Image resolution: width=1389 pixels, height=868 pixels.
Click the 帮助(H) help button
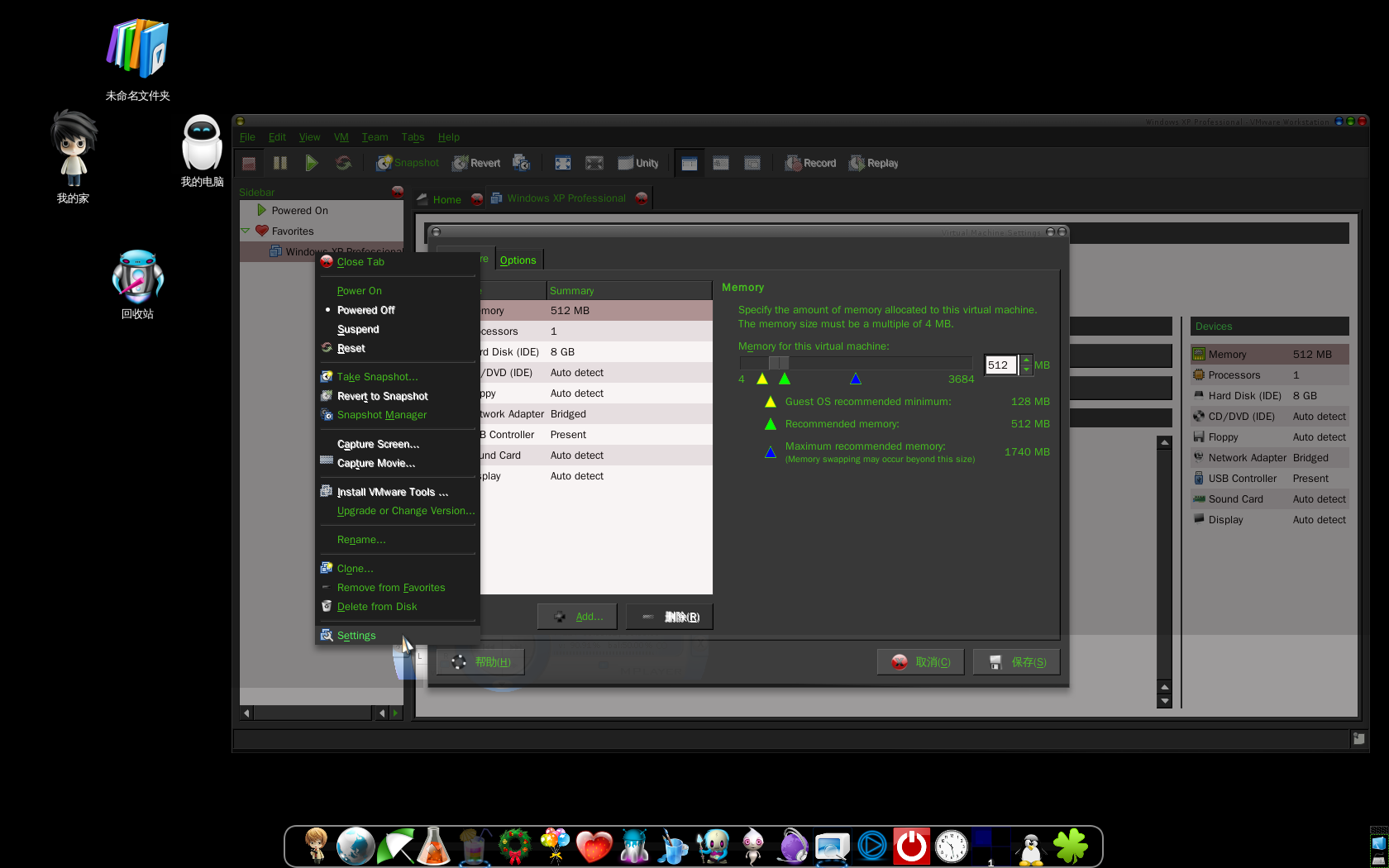pos(480,662)
